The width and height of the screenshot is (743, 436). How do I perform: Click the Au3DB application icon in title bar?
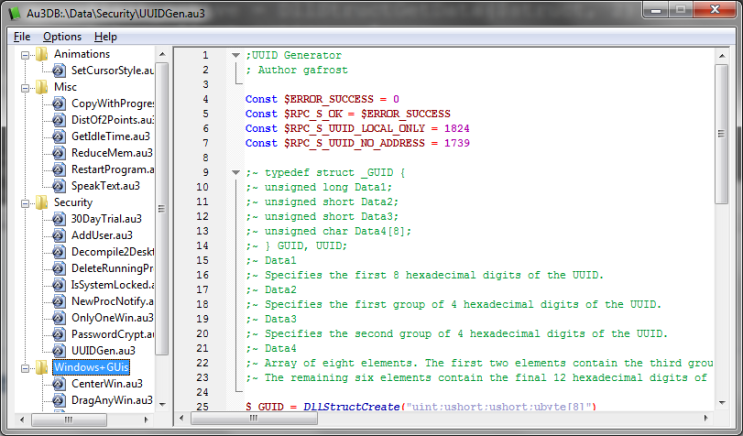point(14,13)
